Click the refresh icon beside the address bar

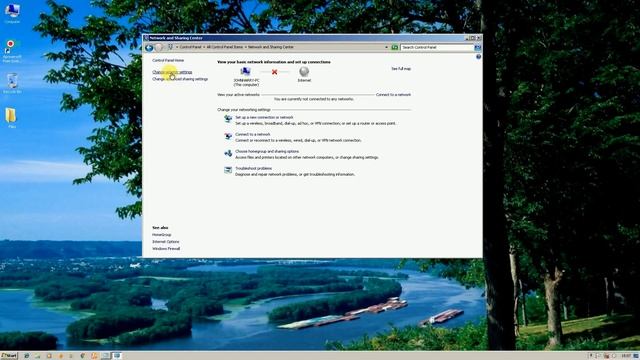coord(395,47)
